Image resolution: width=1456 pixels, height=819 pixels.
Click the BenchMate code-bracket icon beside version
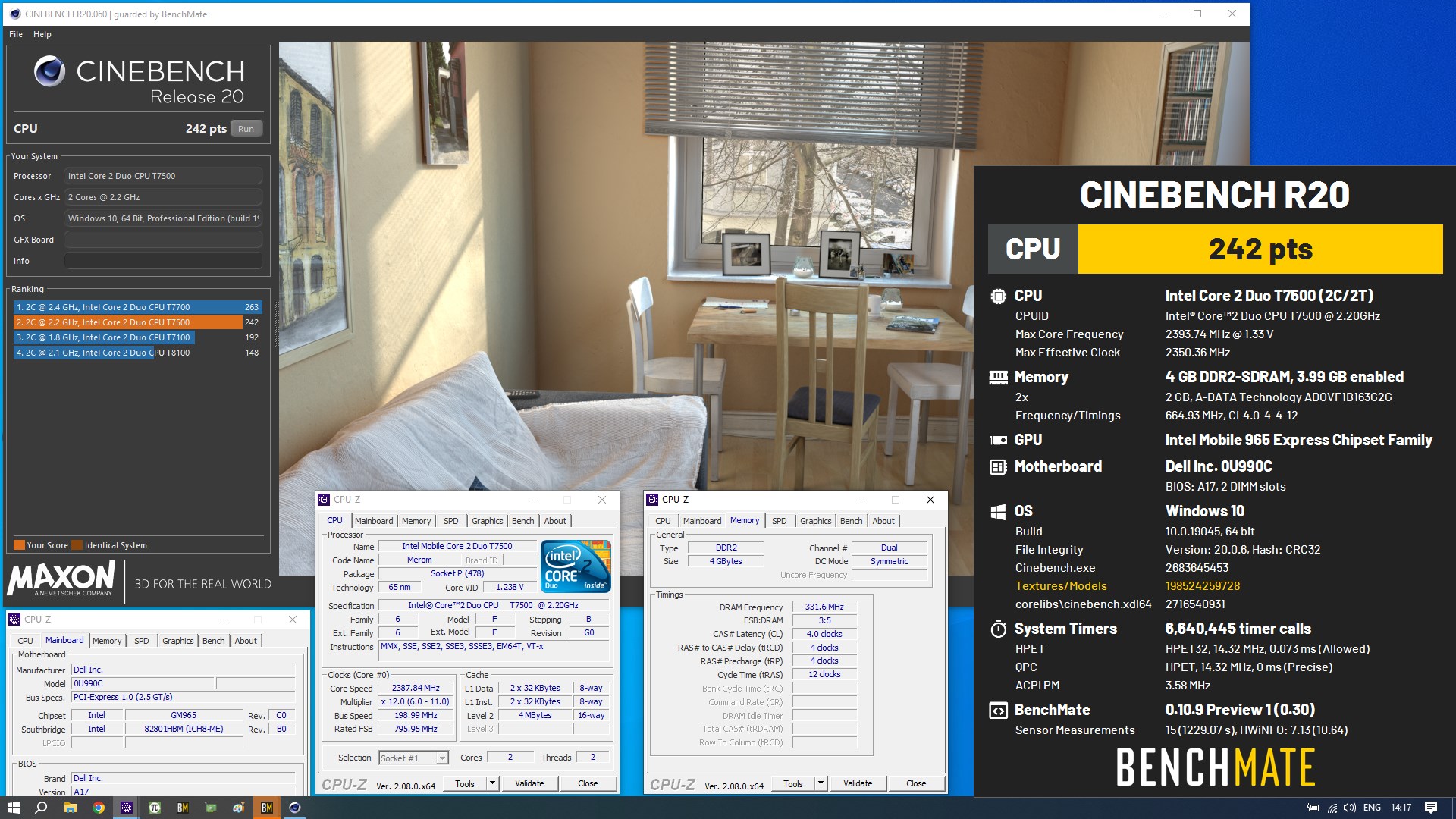998,710
